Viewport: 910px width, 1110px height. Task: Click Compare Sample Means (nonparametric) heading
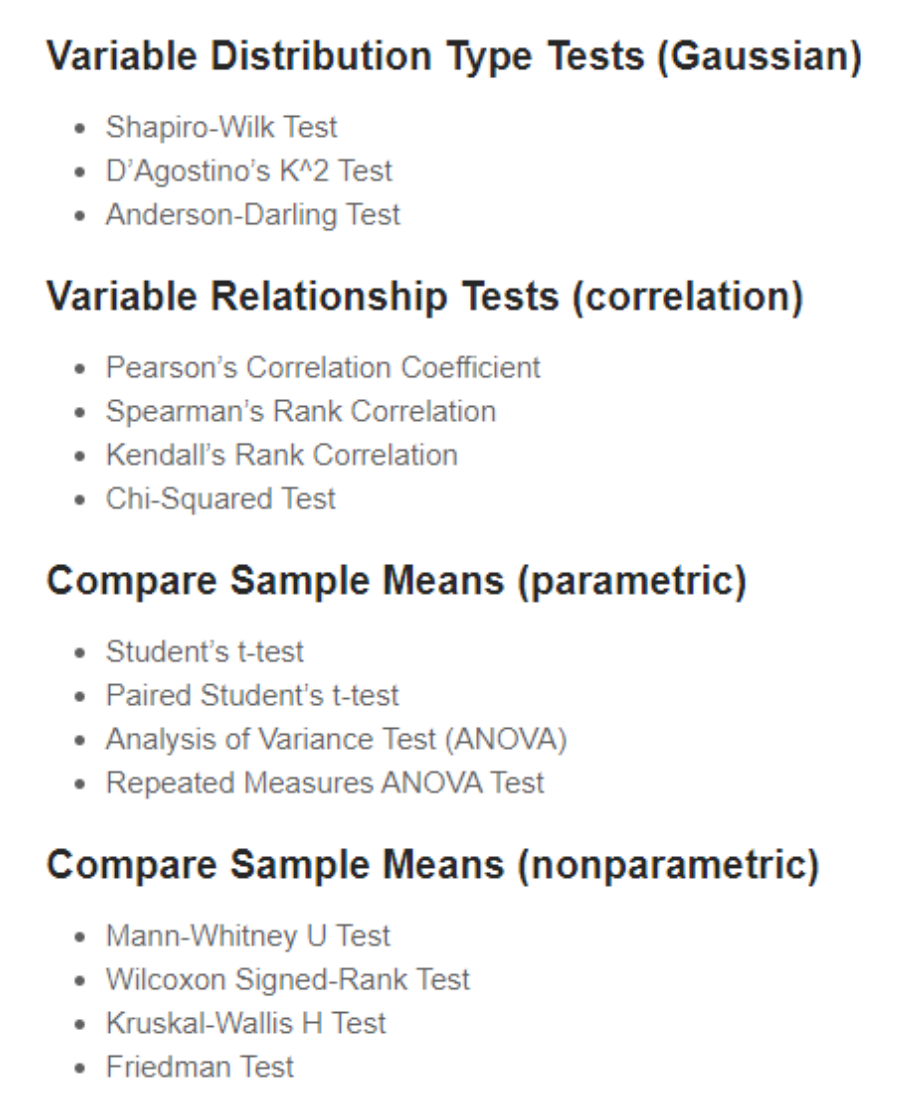[432, 865]
